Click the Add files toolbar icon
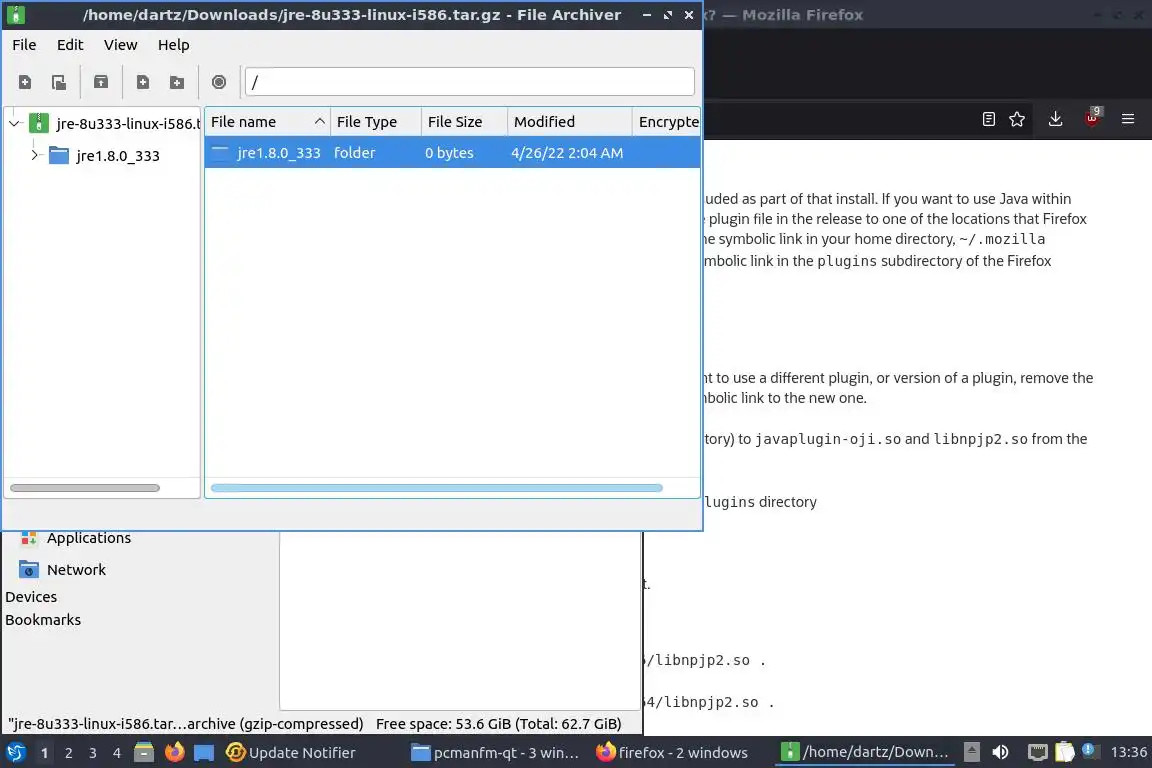The image size is (1152, 768). pyautogui.click(x=143, y=82)
